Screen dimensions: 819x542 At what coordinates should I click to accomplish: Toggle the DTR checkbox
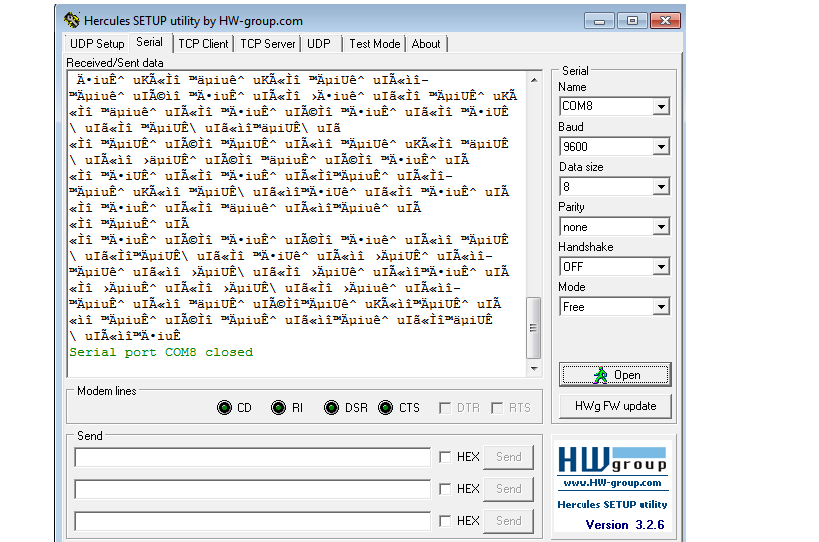[x=445, y=408]
